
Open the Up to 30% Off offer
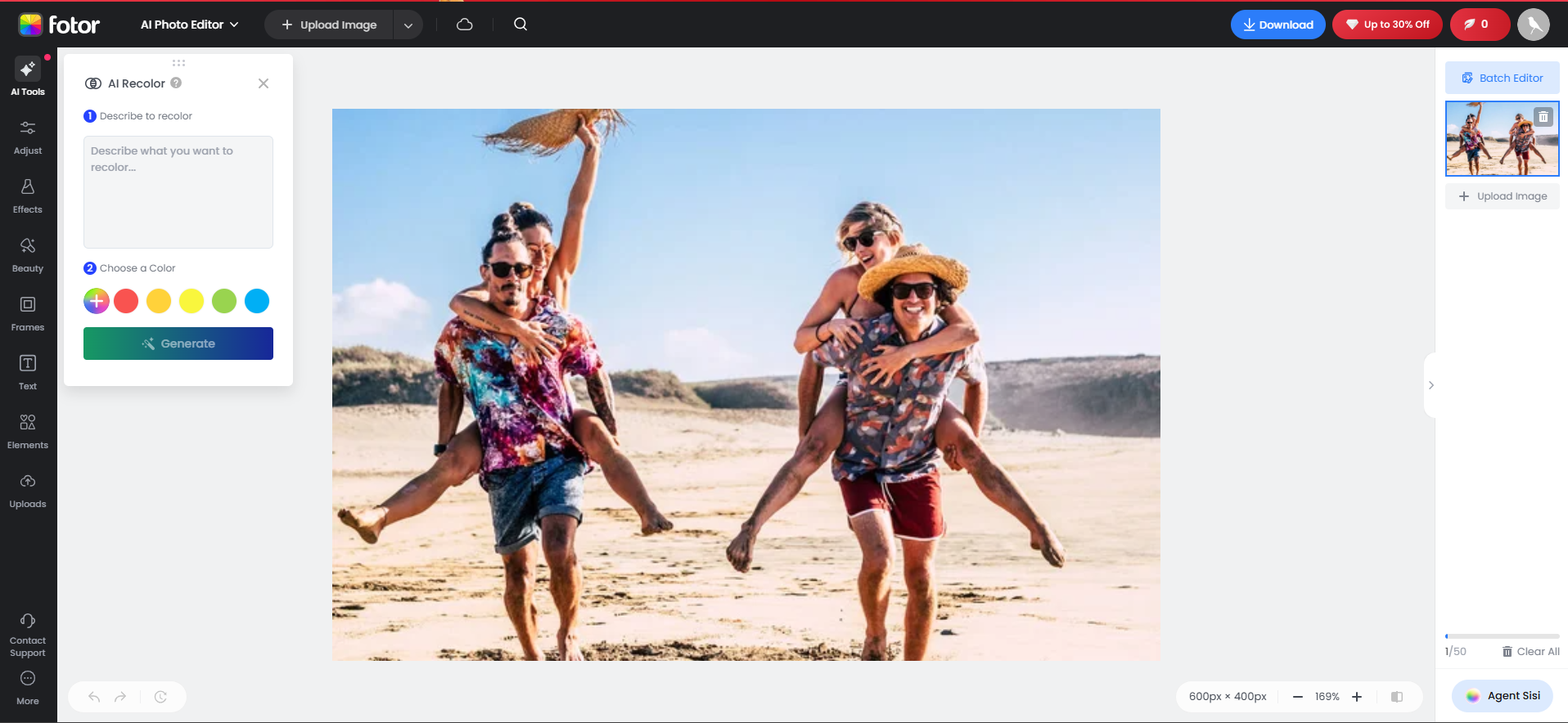(x=1388, y=25)
